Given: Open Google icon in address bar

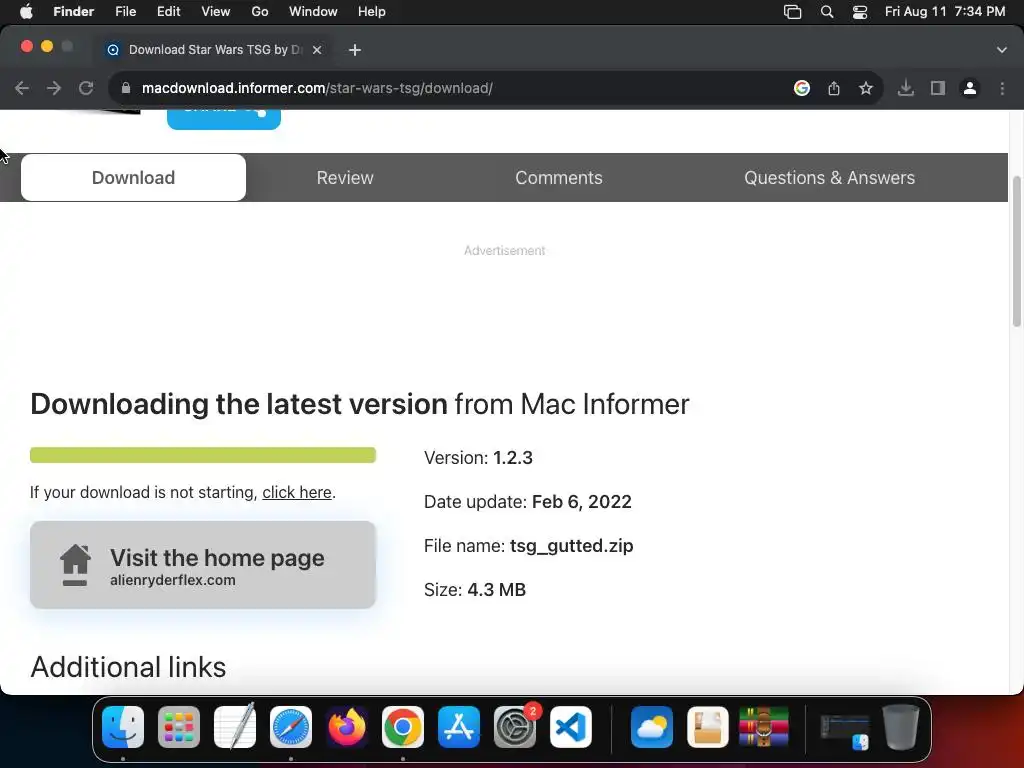Looking at the screenshot, I should (x=802, y=88).
